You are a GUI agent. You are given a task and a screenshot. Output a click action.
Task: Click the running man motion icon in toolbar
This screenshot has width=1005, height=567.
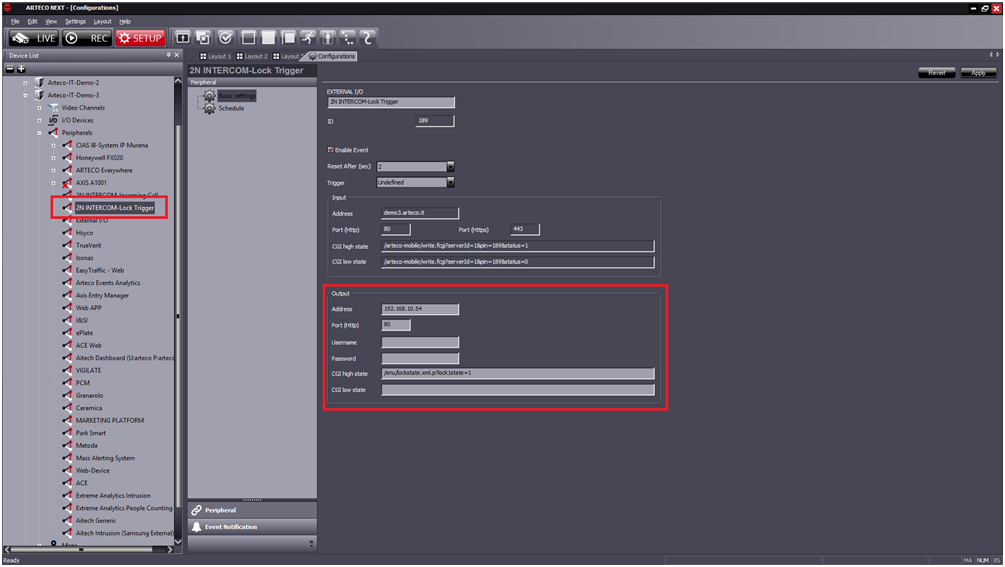(308, 38)
